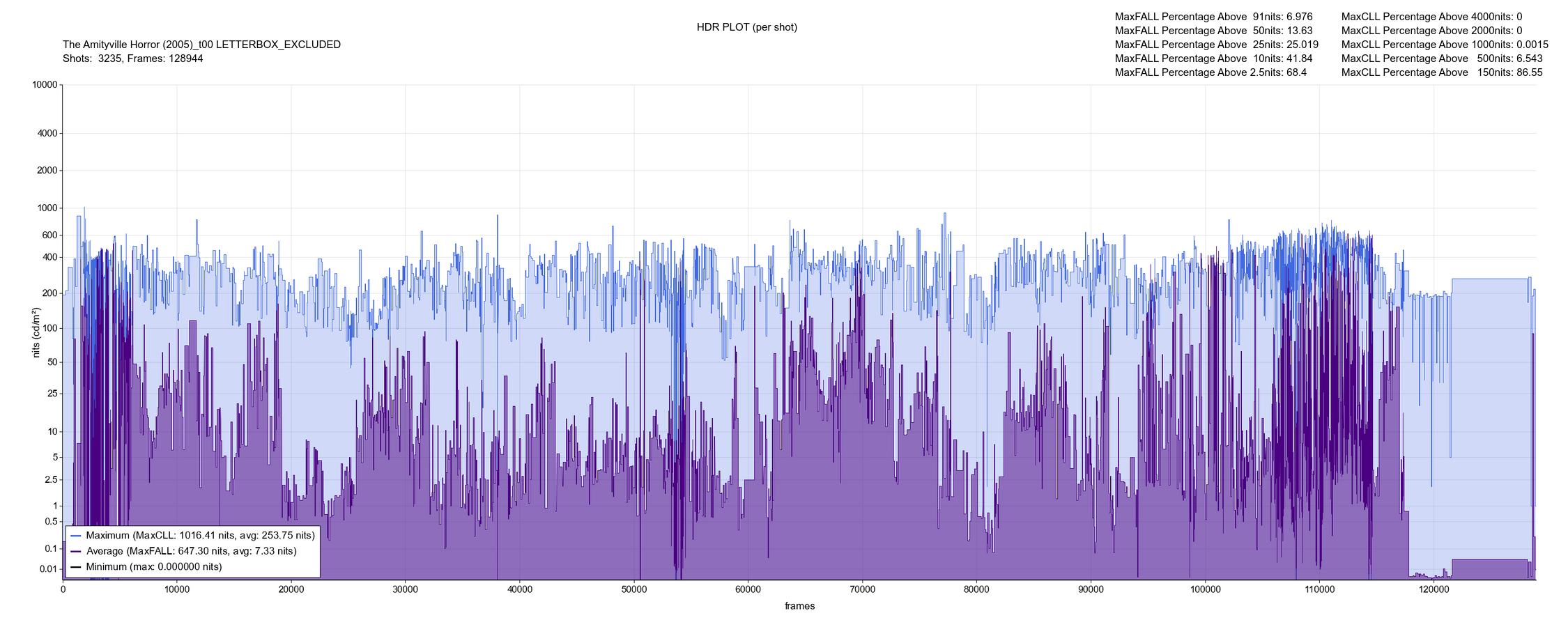The width and height of the screenshot is (1568, 627).
Task: Click the 50 y-axis tick label
Action: point(52,362)
